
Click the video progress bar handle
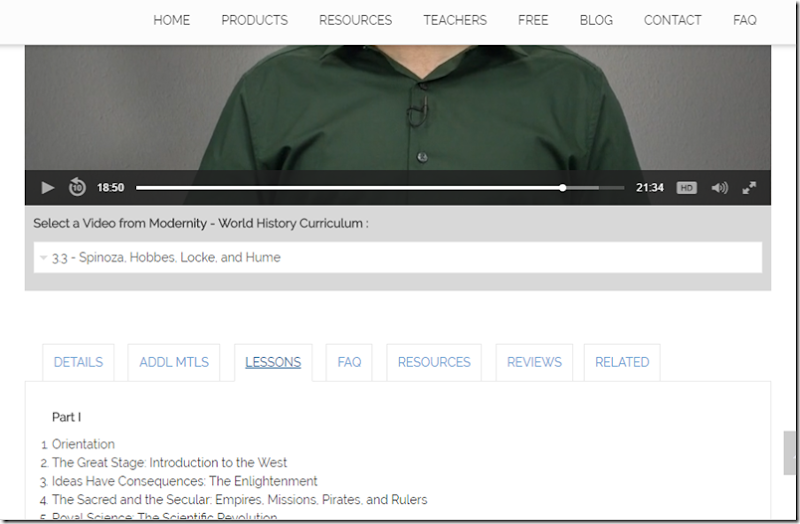562,188
